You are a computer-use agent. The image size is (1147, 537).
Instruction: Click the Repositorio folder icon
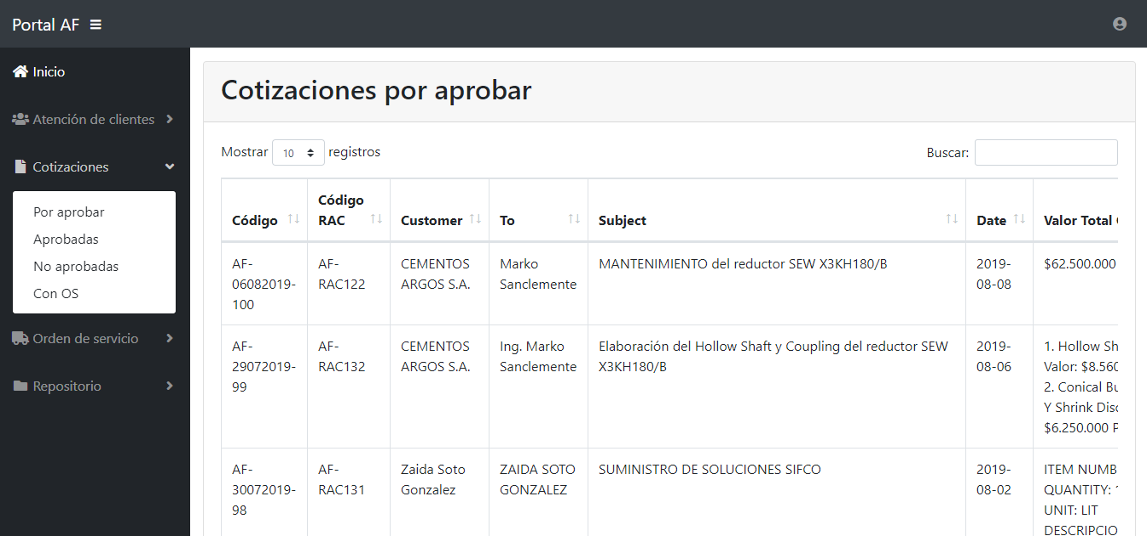(x=20, y=386)
